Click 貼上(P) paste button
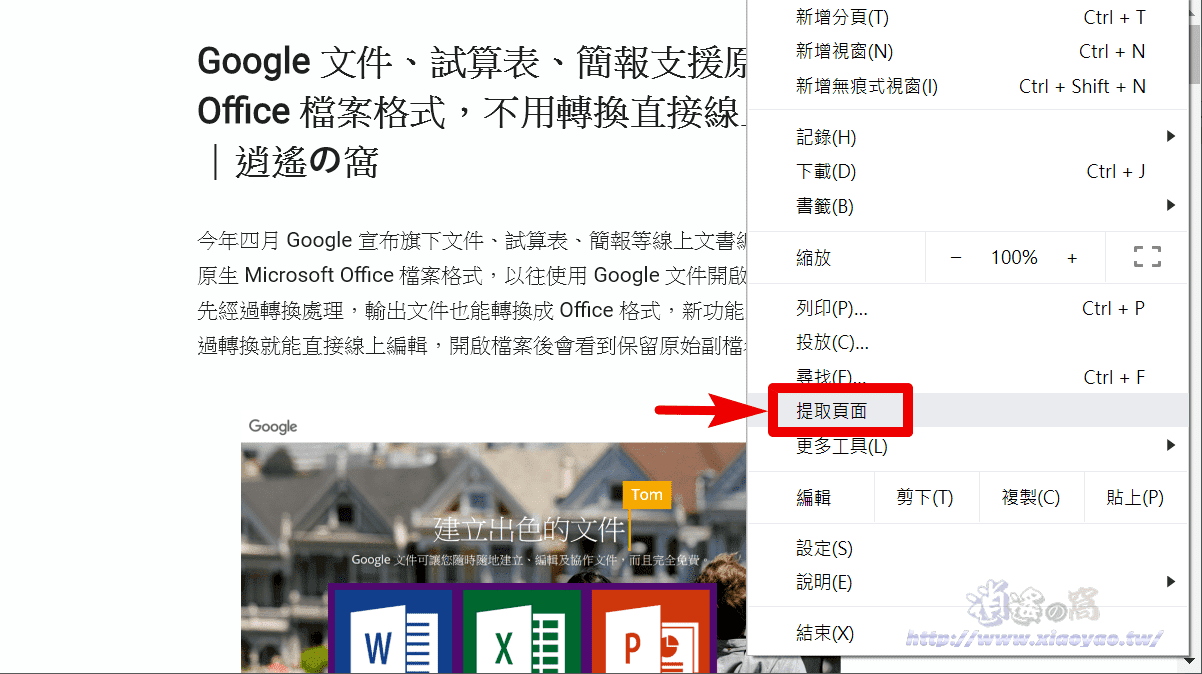This screenshot has height=674, width=1202. coord(1136,497)
